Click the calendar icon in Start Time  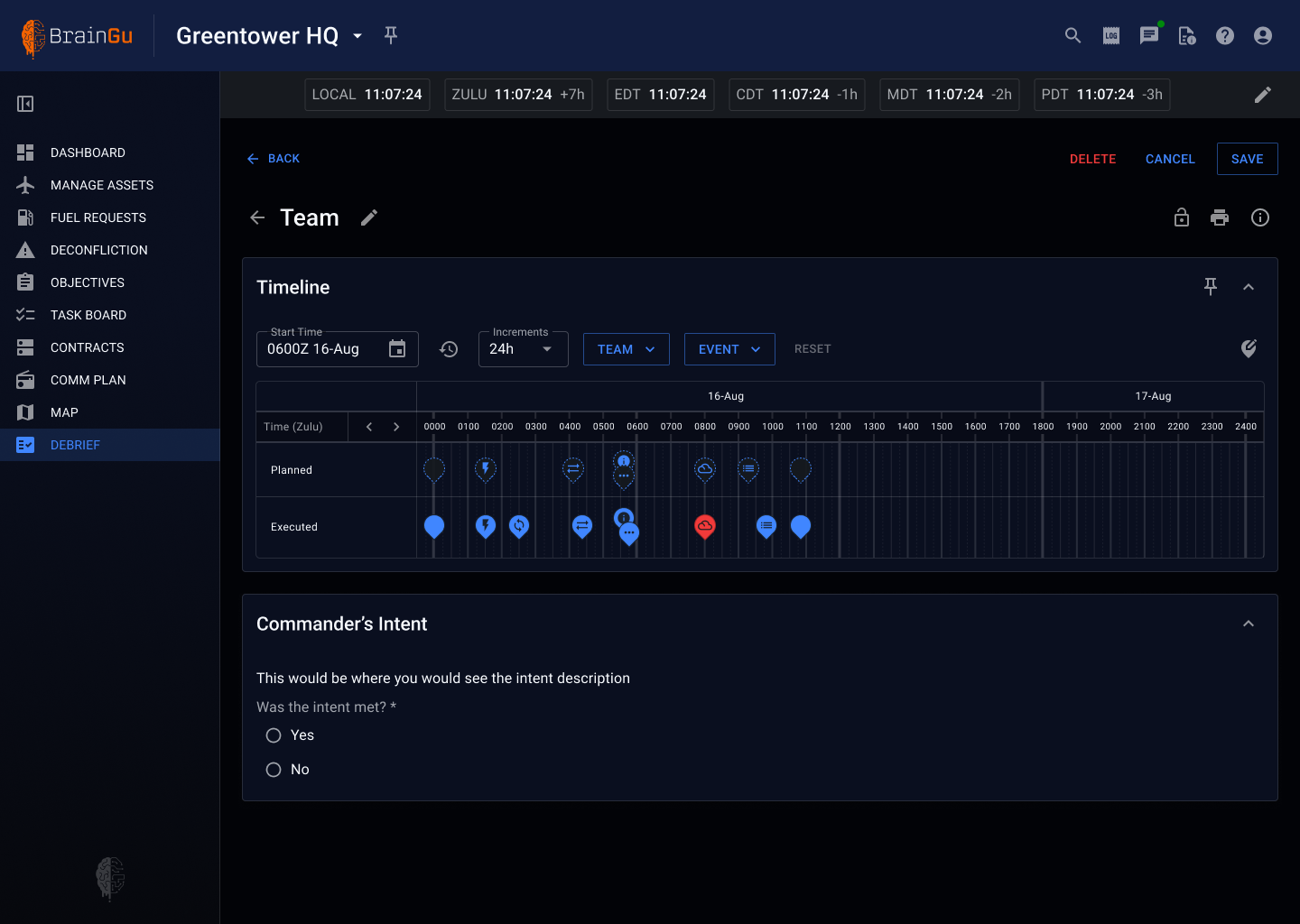coord(397,349)
